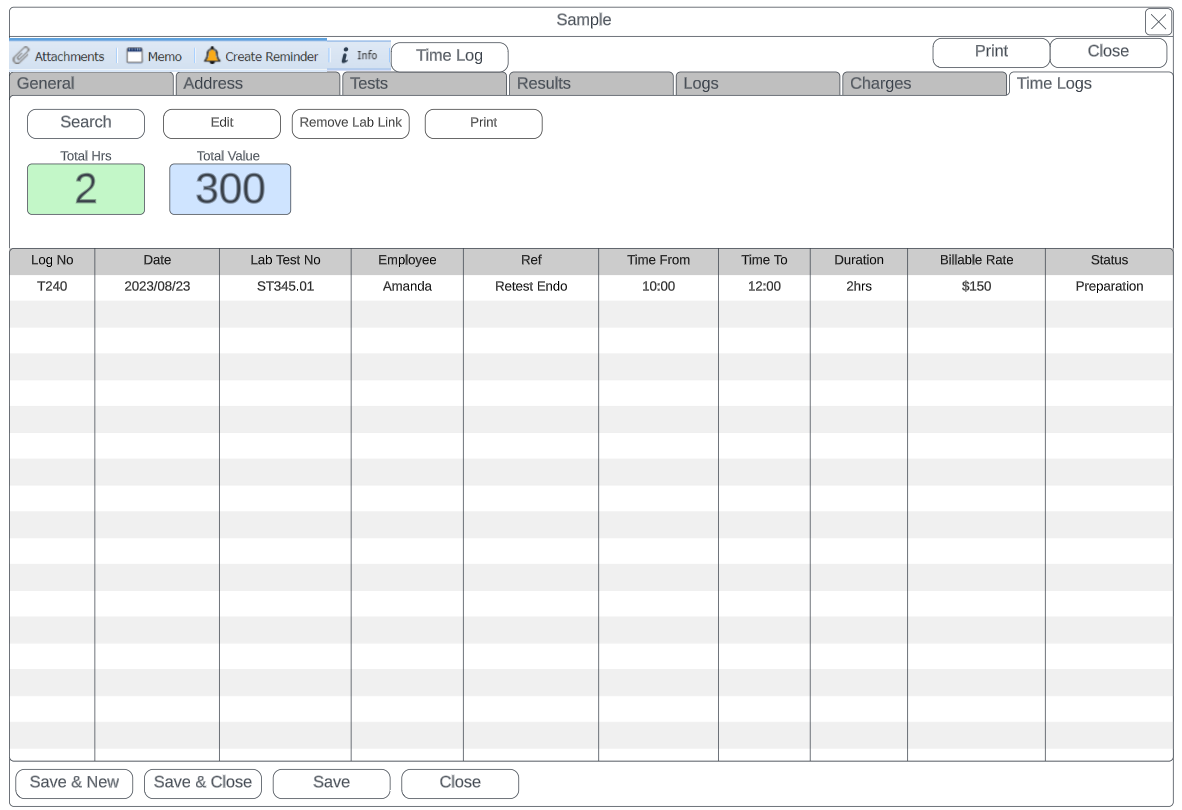Click the Time From column header
1182x810 pixels.
point(658,261)
